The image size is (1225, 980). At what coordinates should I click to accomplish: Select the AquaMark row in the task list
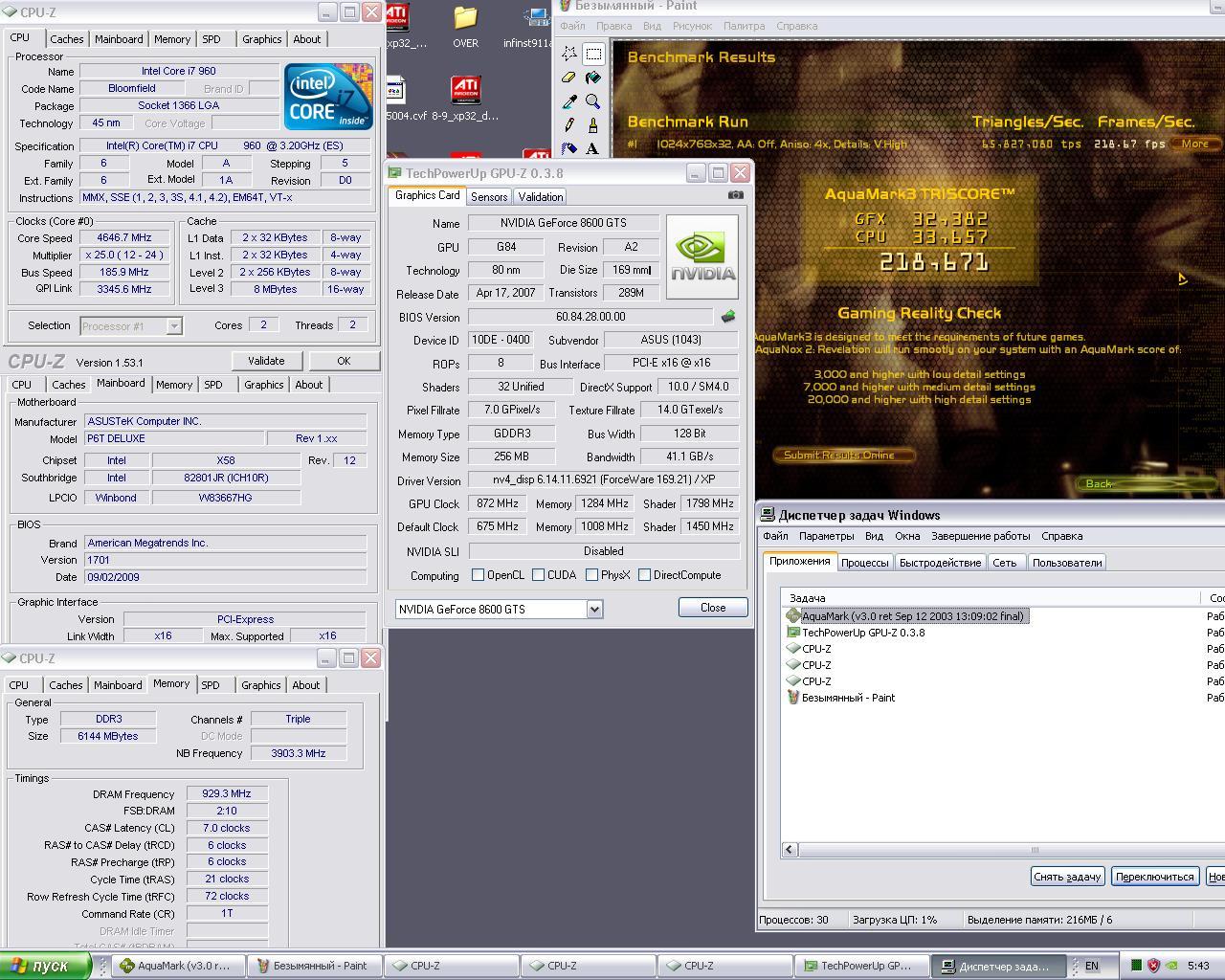click(x=913, y=616)
